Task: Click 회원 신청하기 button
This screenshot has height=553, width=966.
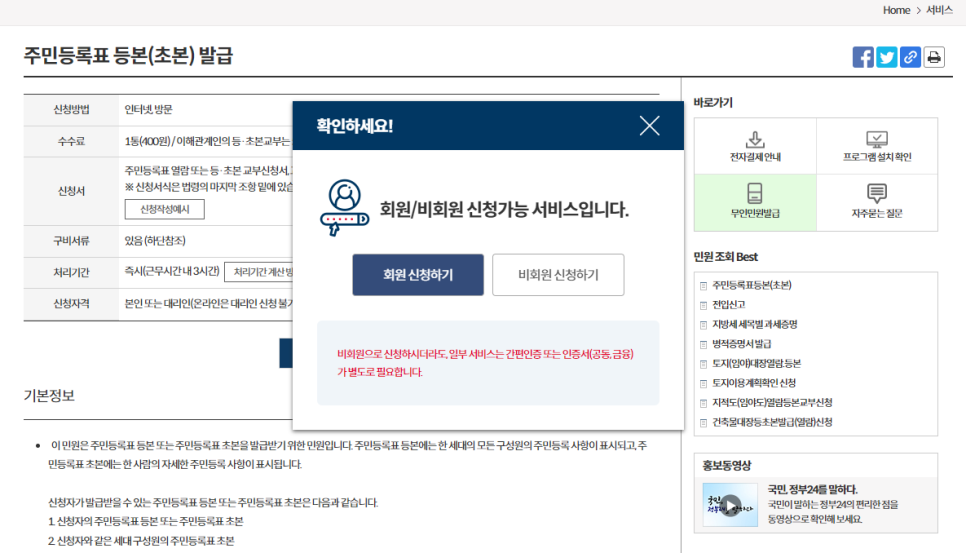Action: point(418,275)
